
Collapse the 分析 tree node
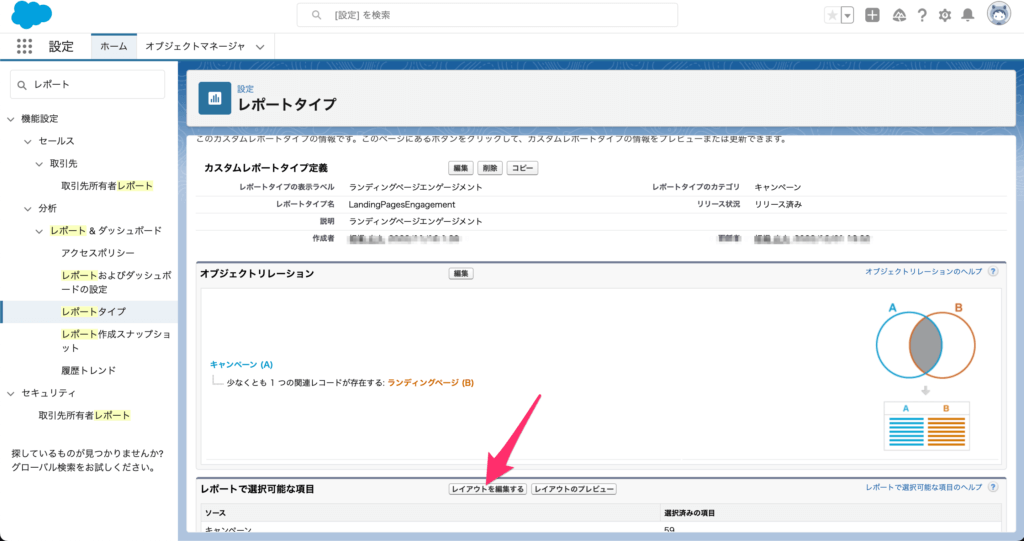click(x=27, y=208)
